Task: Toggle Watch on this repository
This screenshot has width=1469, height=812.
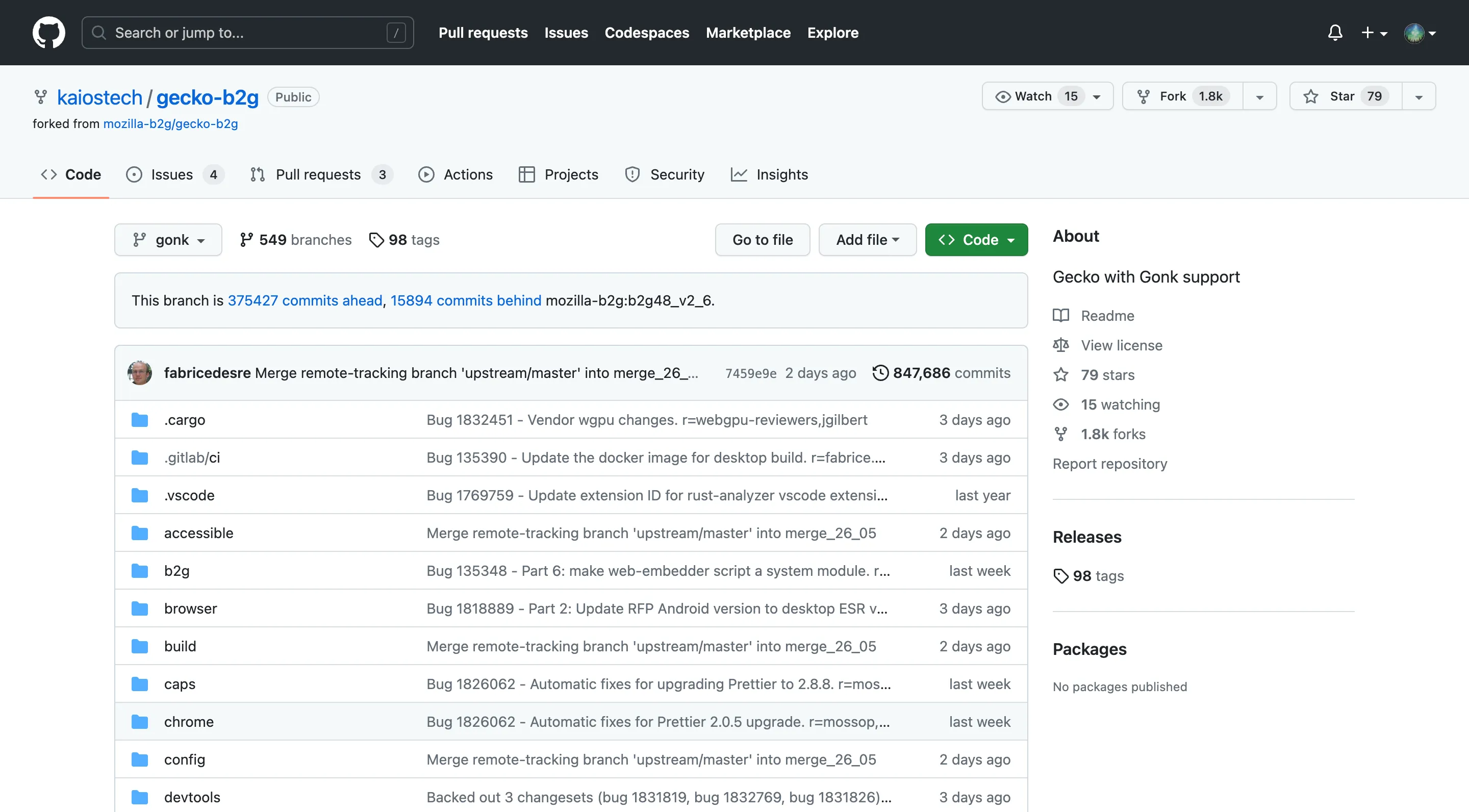Action: [x=1033, y=96]
